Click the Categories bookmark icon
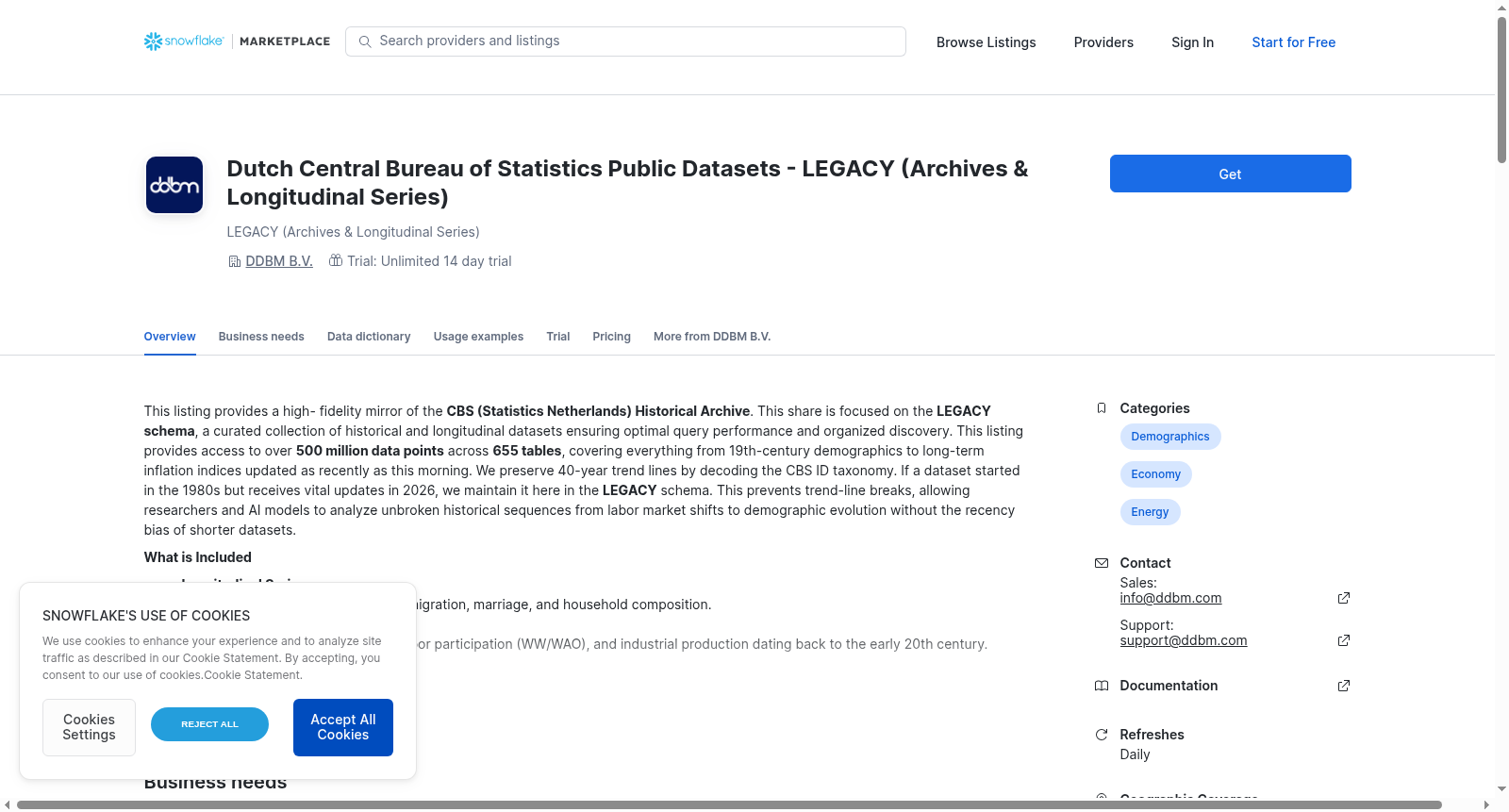This screenshot has width=1509, height=812. pos(1102,408)
